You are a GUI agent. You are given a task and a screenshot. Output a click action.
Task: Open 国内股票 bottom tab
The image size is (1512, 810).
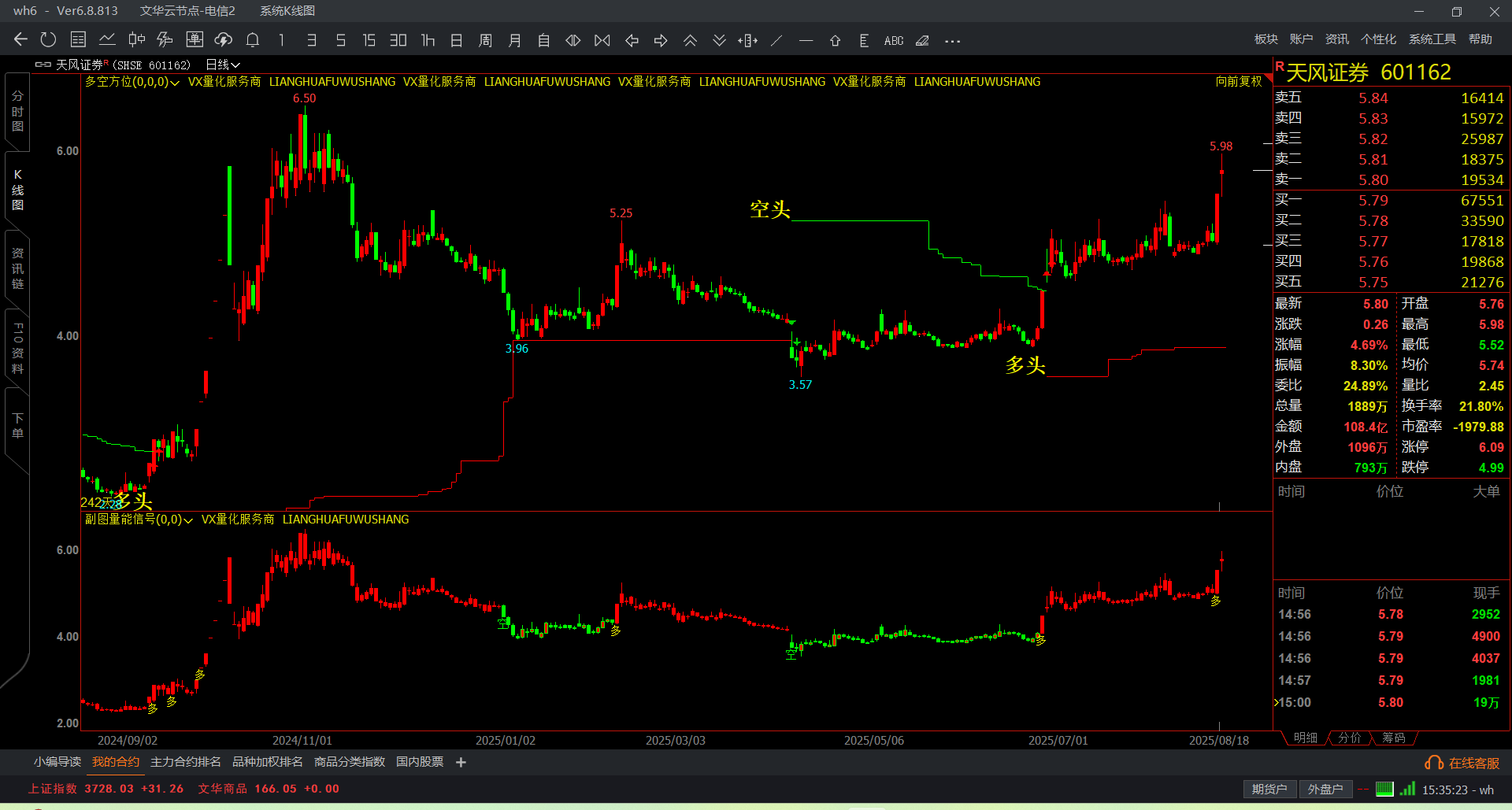(x=420, y=762)
